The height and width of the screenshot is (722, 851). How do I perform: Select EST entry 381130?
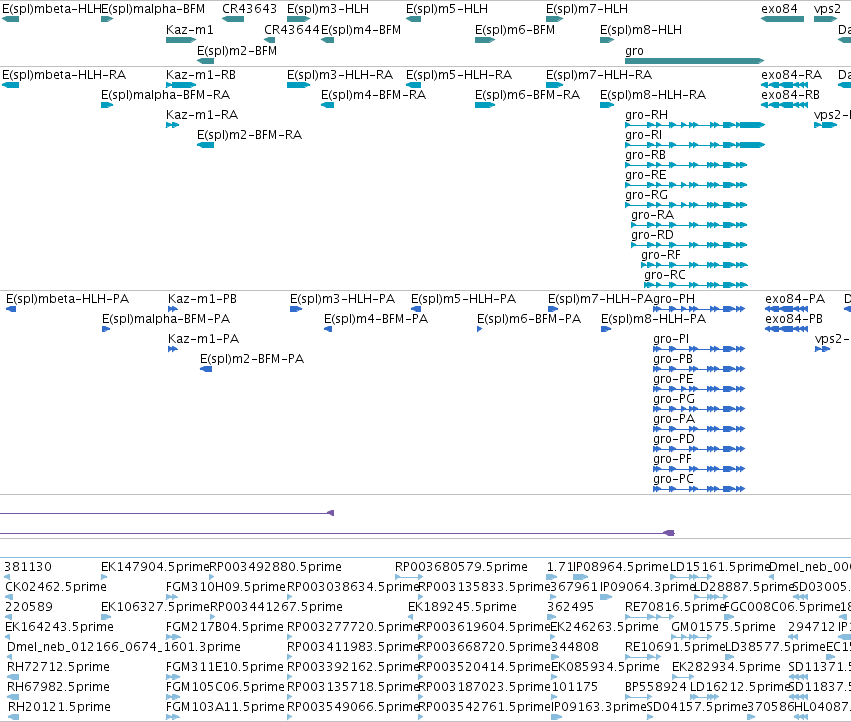click(x=28, y=567)
